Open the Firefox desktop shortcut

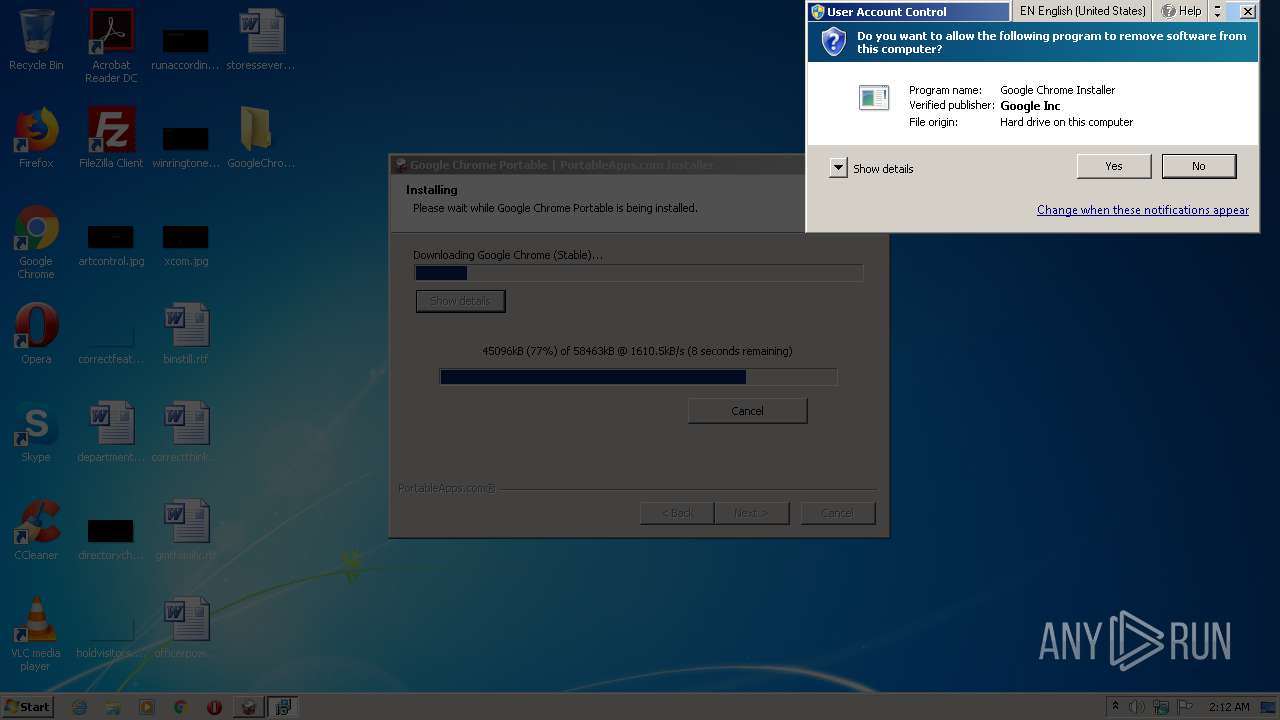click(36, 138)
